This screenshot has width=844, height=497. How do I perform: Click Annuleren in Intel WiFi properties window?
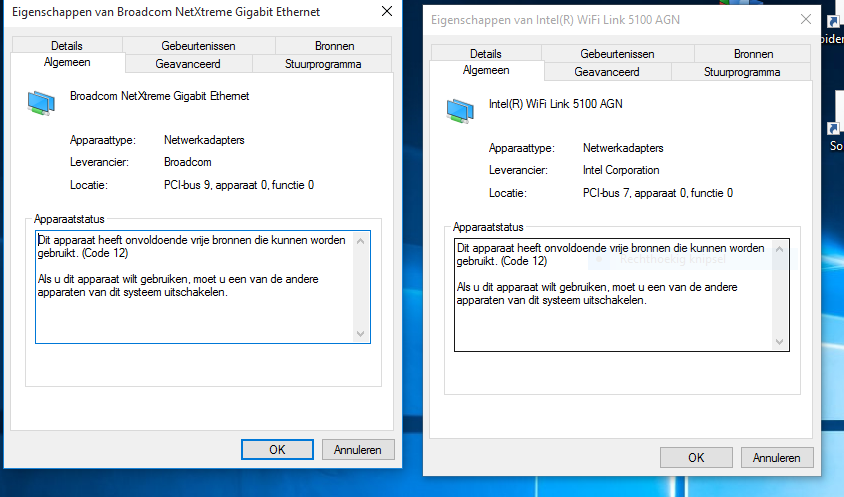(777, 458)
